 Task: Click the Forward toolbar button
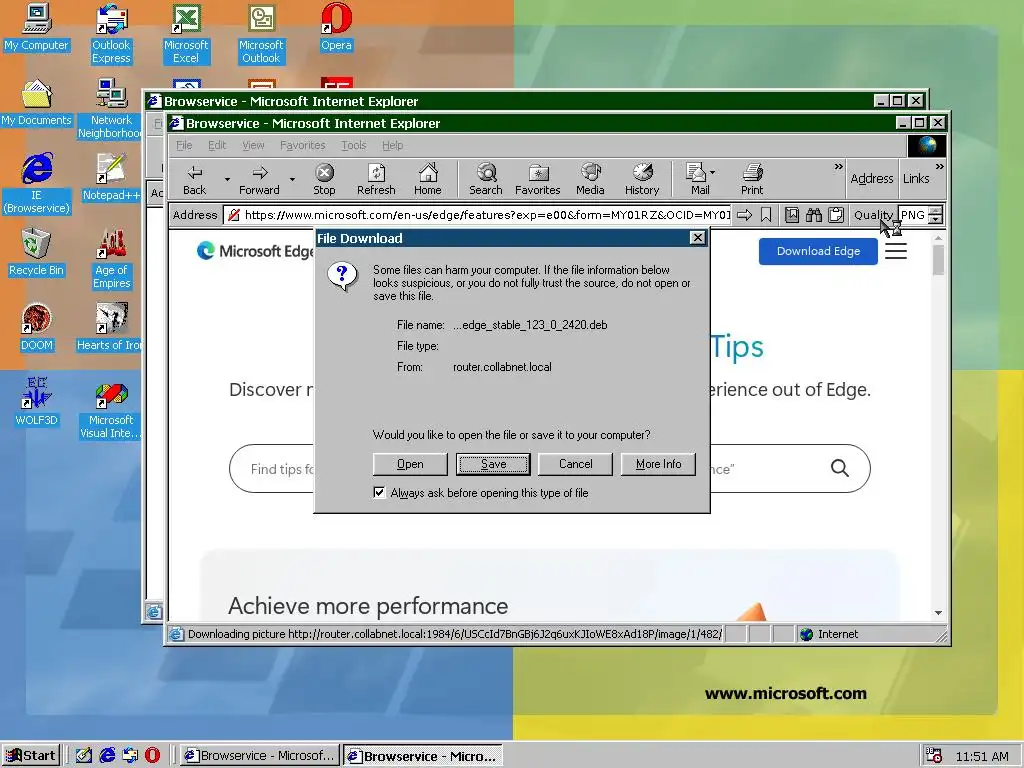pyautogui.click(x=259, y=180)
